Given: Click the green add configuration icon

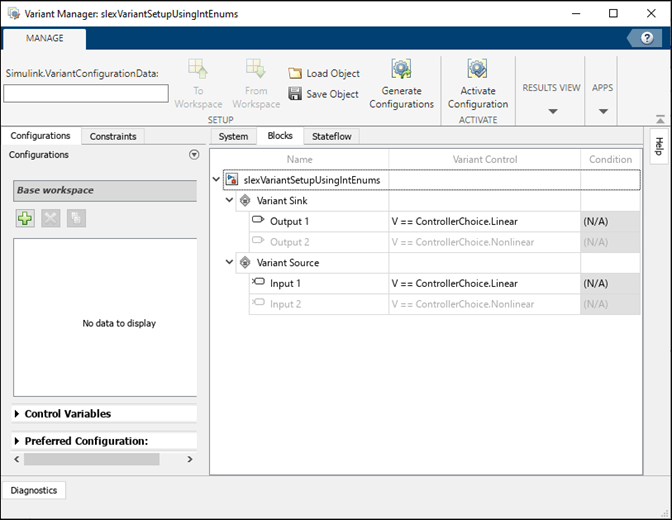Looking at the screenshot, I should 25,218.
